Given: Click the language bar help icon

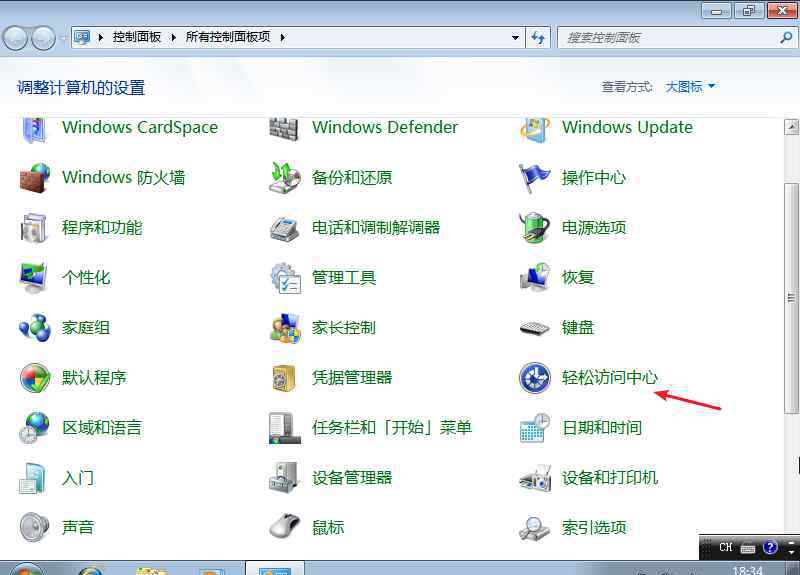Looking at the screenshot, I should 770,547.
